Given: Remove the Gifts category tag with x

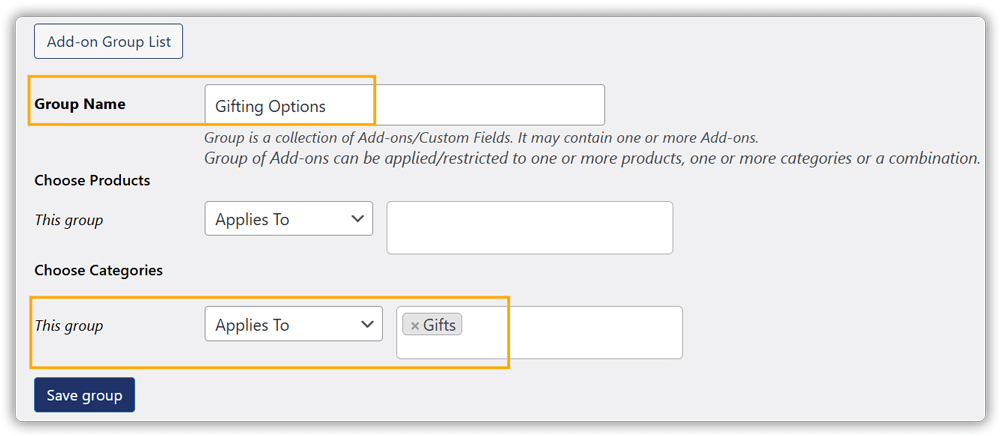Looking at the screenshot, I should (x=415, y=326).
